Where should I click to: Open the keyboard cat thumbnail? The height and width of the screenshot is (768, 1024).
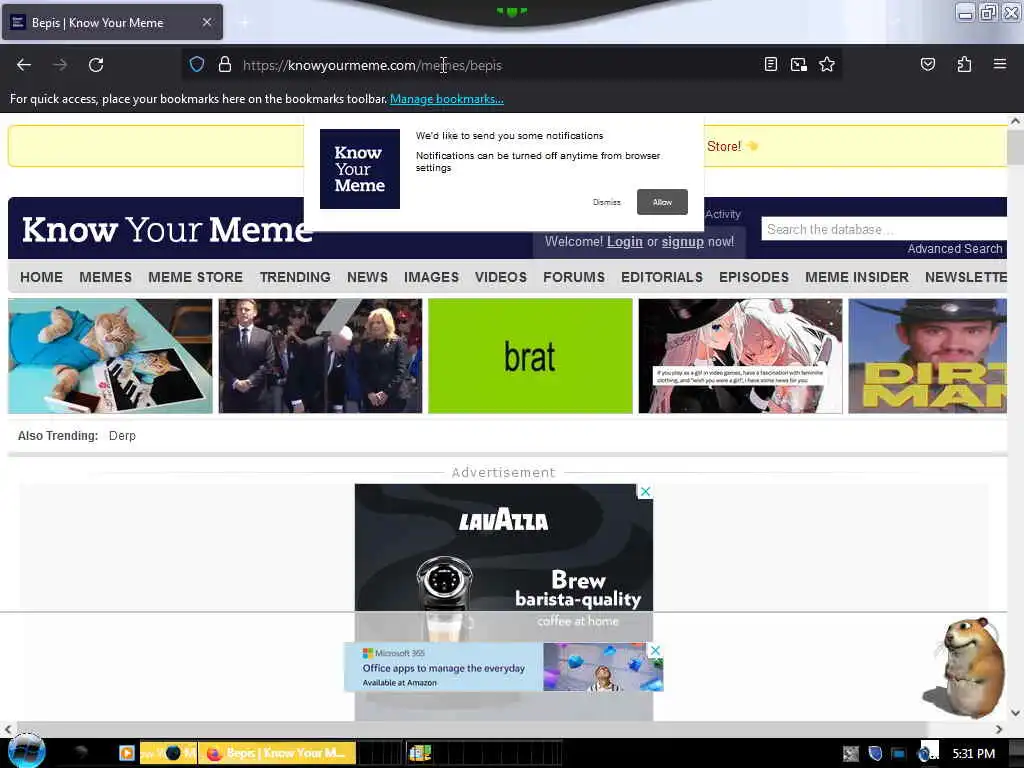point(110,356)
